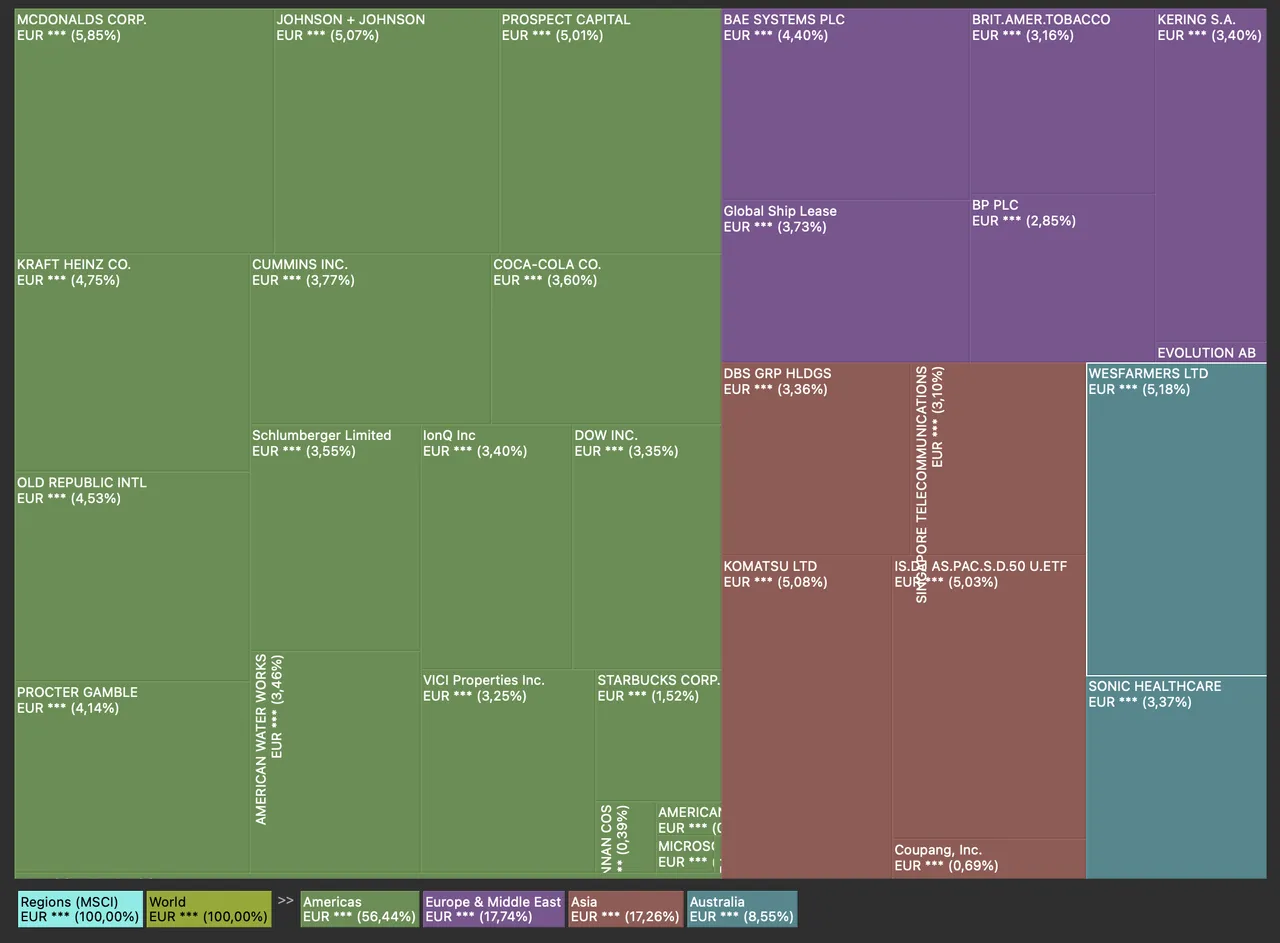1280x943 pixels.
Task: Select the World legend entry
Action: 209,909
